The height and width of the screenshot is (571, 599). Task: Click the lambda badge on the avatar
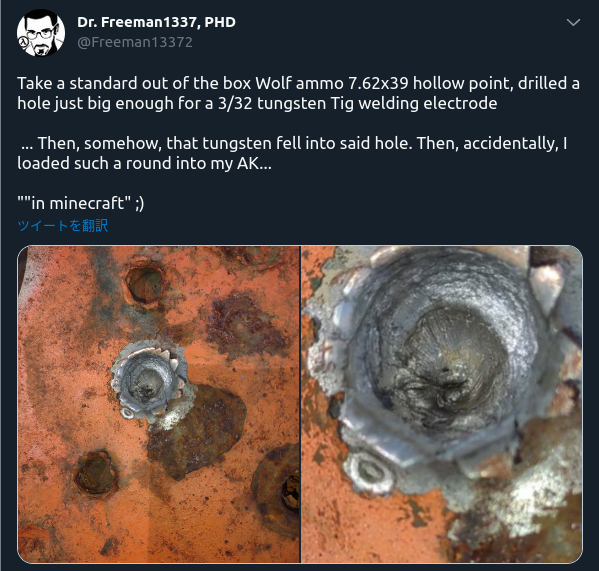click(24, 41)
